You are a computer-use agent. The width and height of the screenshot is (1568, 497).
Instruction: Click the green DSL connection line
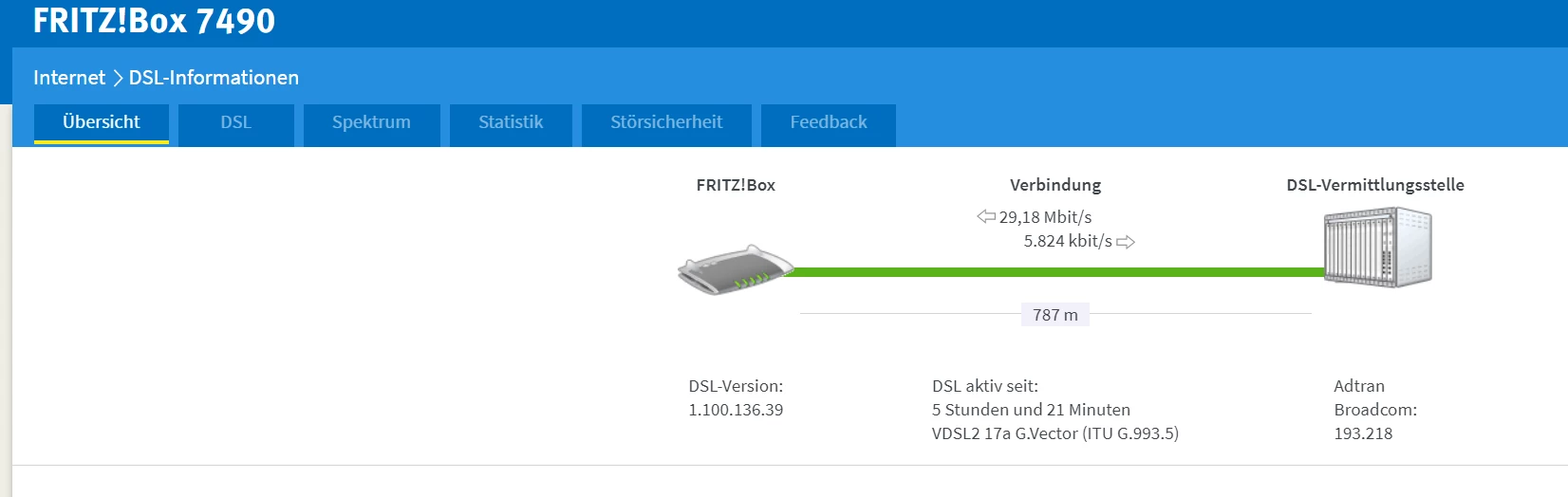[1054, 272]
